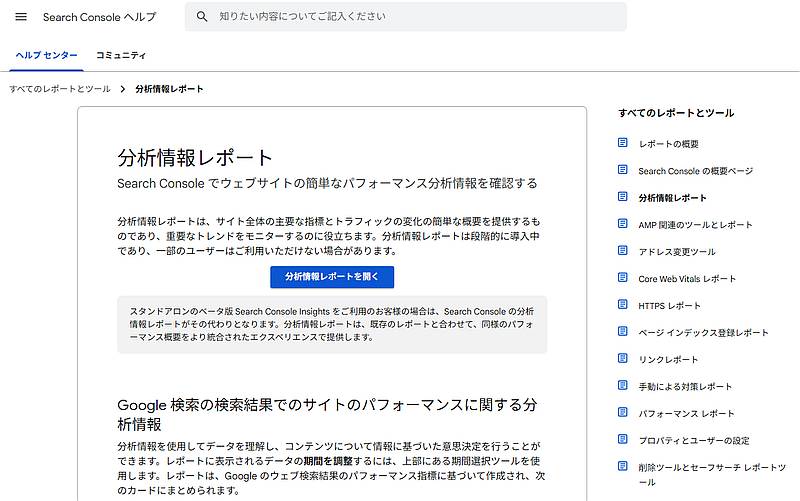Viewport: 800px width, 501px height.
Task: Open the アドレス変更ツール article
Action: coord(677,252)
